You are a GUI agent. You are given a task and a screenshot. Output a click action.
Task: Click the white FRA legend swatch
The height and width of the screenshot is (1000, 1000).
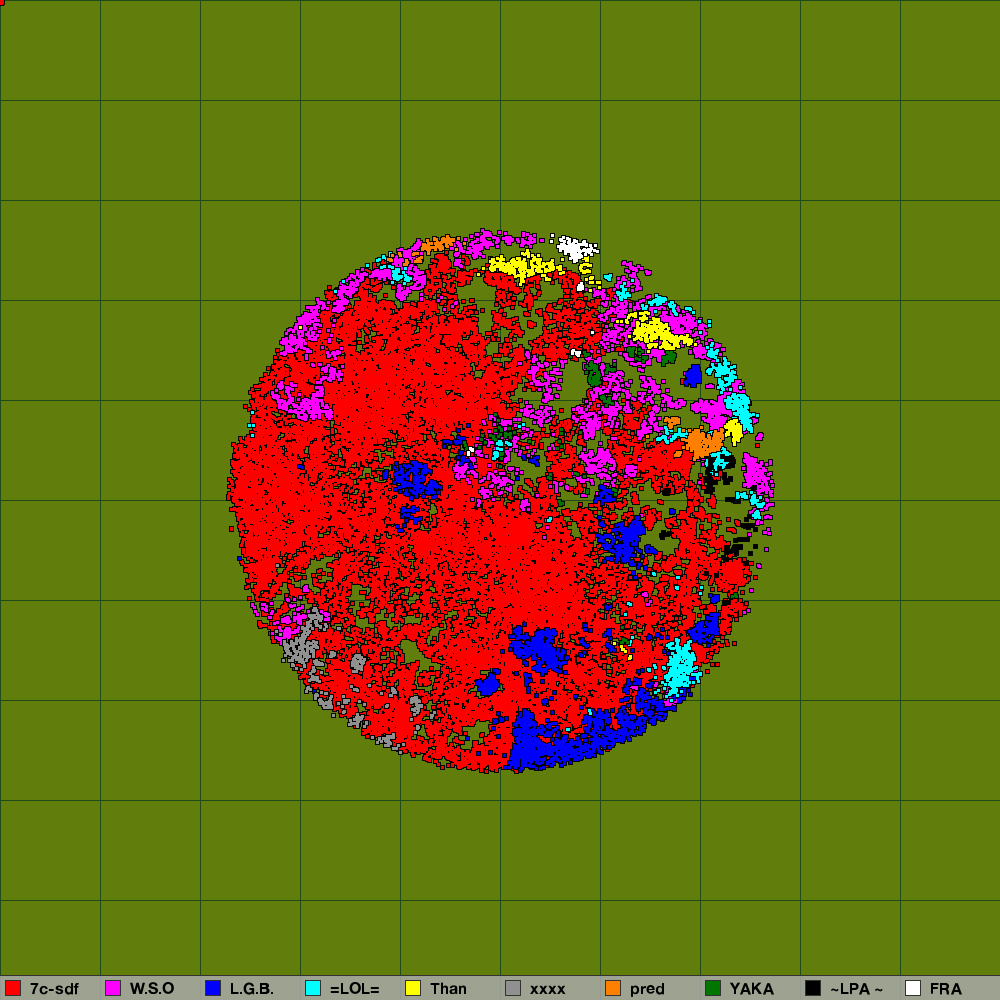(913, 988)
